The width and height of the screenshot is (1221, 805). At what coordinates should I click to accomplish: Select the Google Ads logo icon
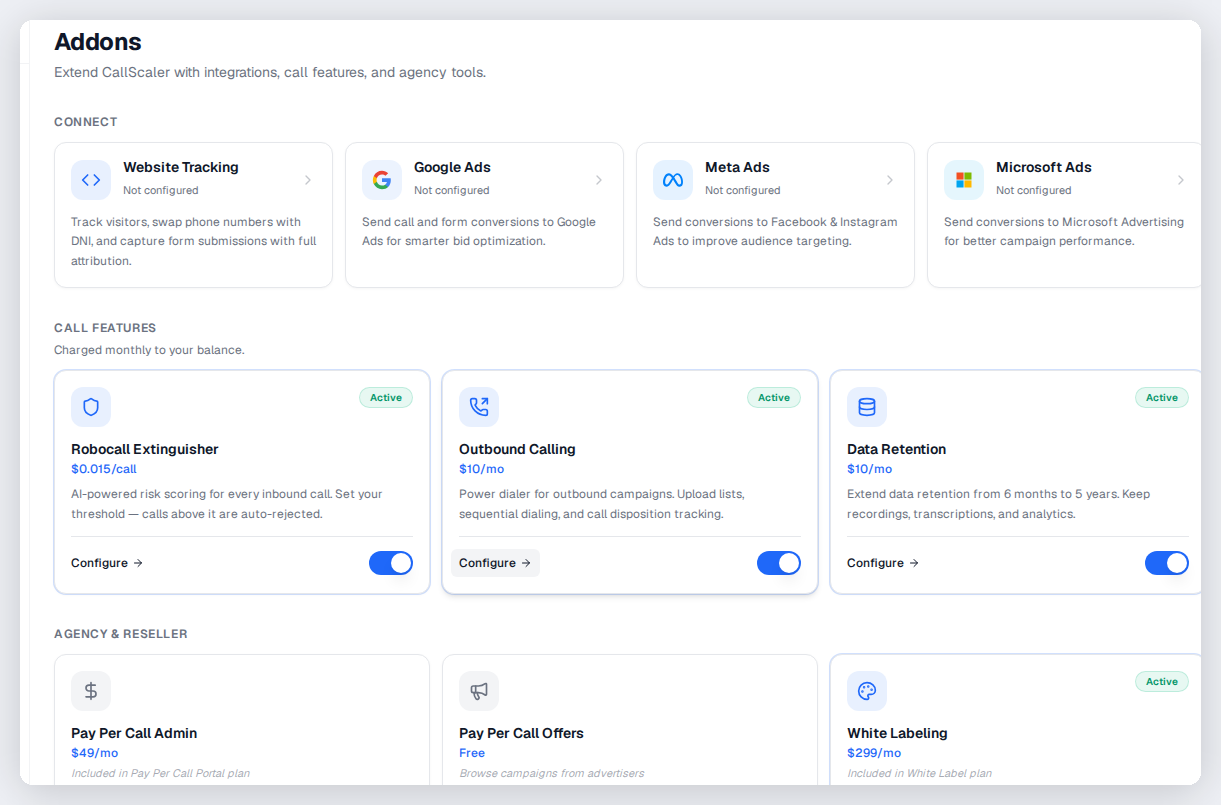[382, 180]
